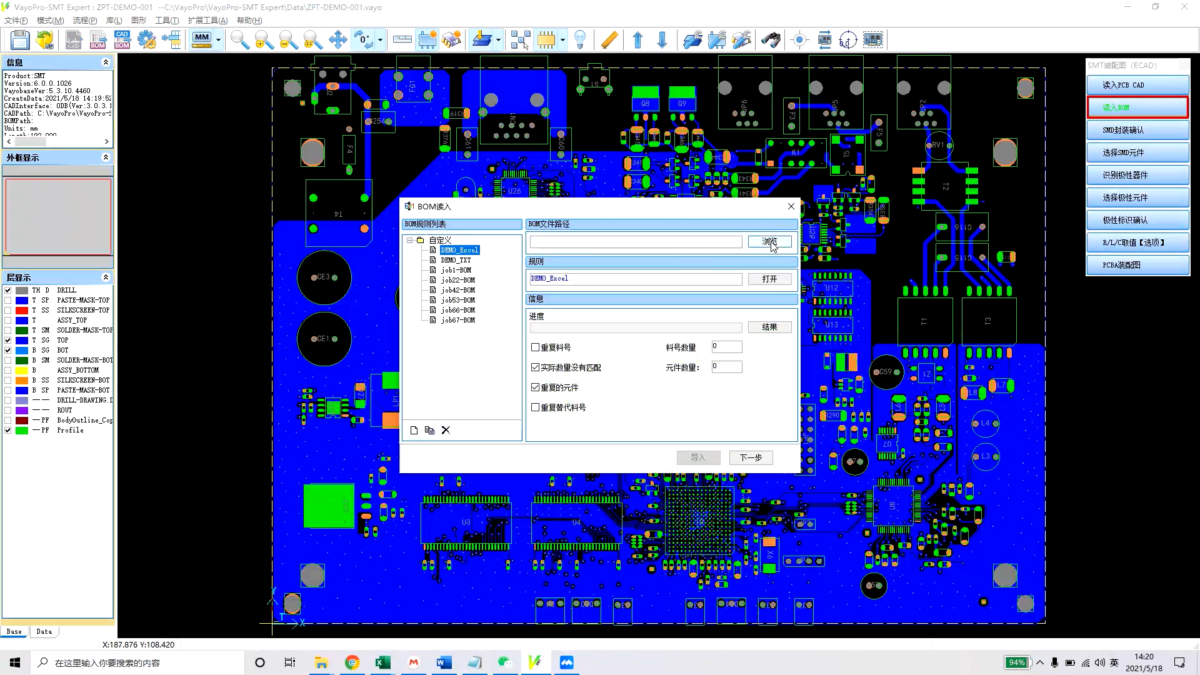Viewport: 1200px width, 675px height.
Task: Collapse the 信息 panel chevron
Action: click(106, 62)
